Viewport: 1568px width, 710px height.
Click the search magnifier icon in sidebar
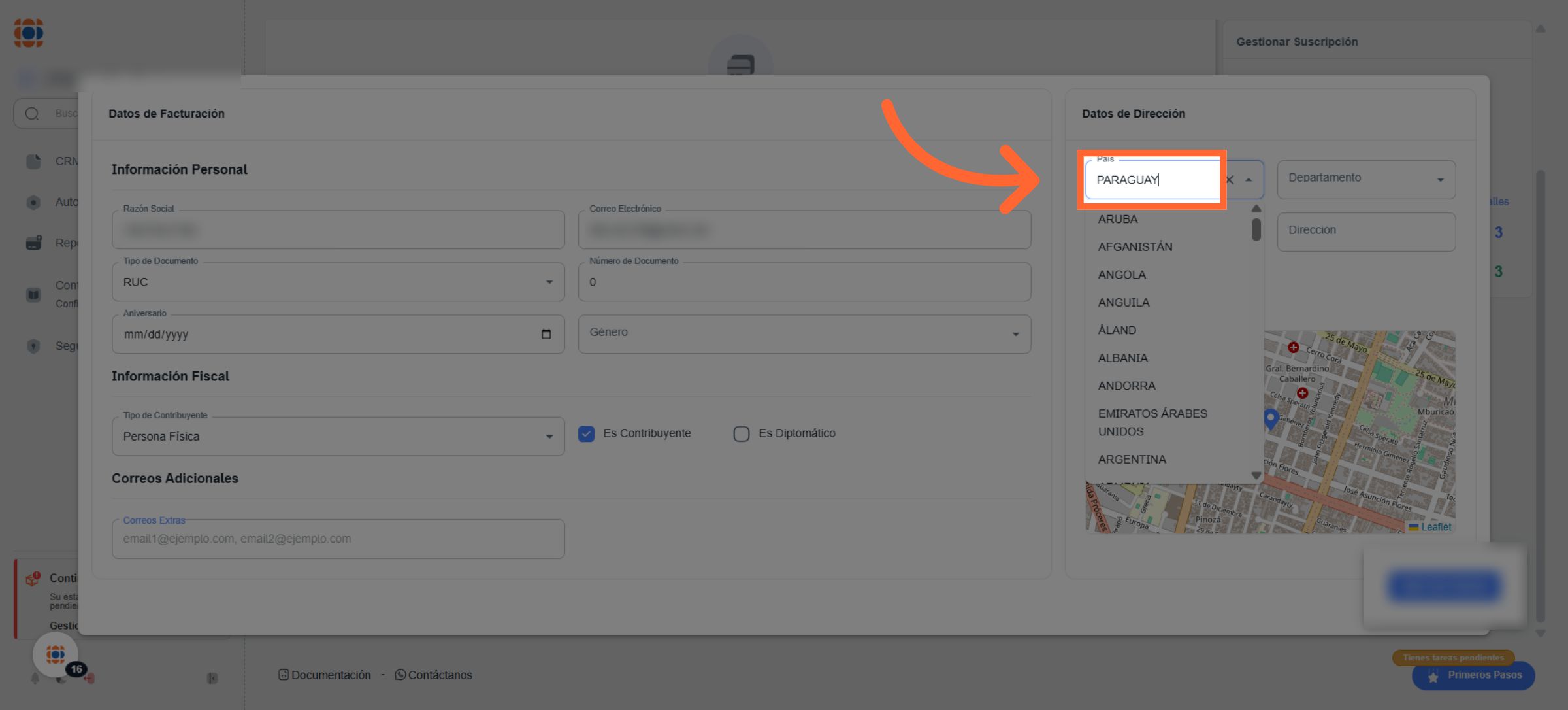[x=32, y=114]
